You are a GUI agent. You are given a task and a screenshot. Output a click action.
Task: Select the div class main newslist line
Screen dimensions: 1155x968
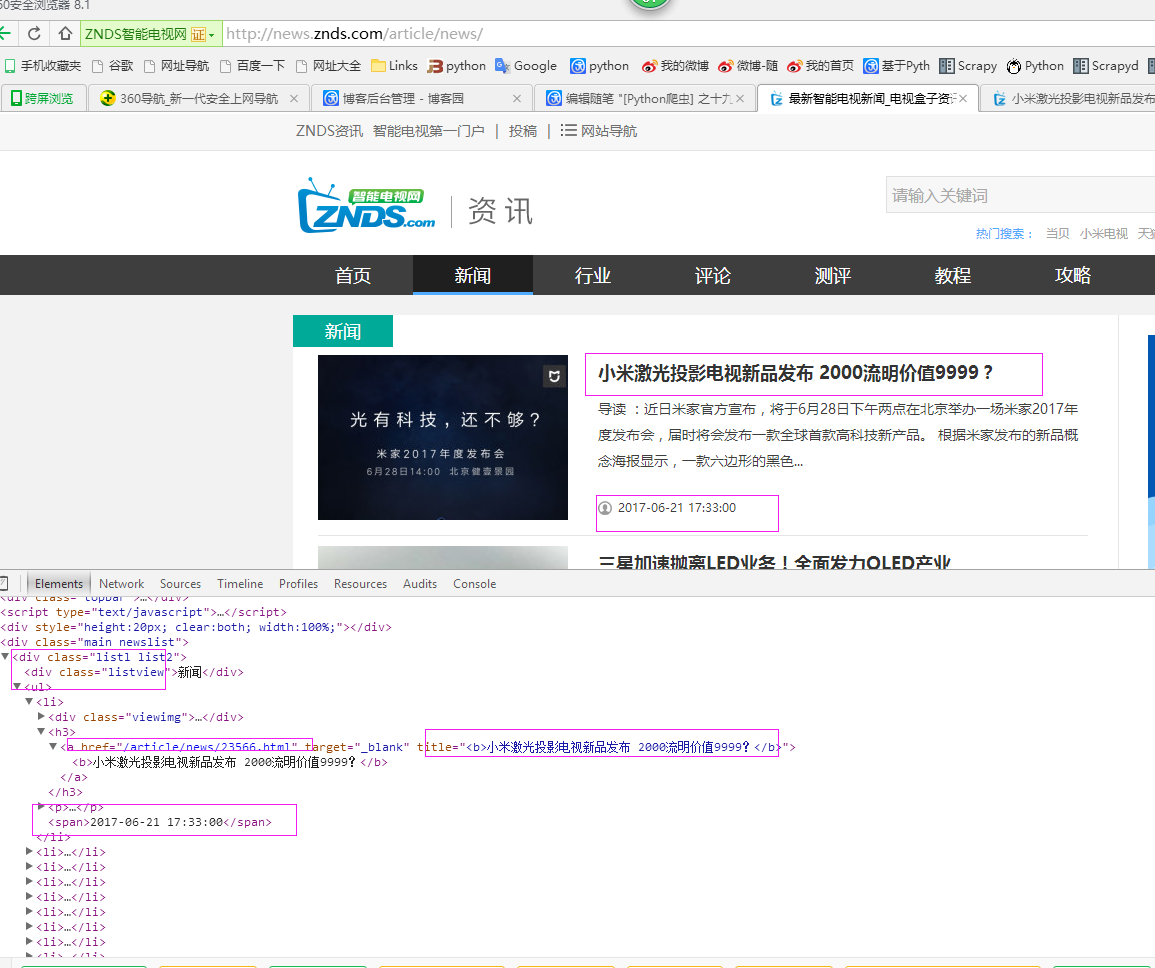94,642
